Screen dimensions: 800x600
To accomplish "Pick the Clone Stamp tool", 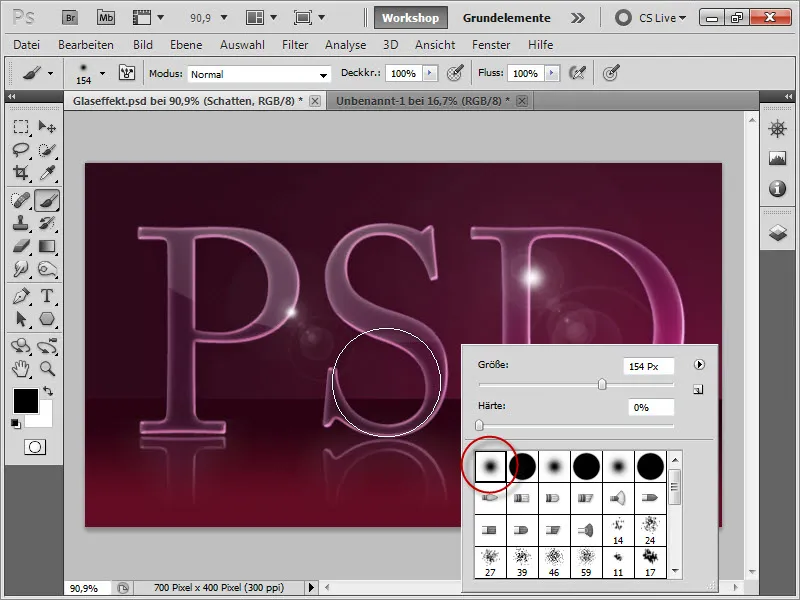I will click(21, 223).
